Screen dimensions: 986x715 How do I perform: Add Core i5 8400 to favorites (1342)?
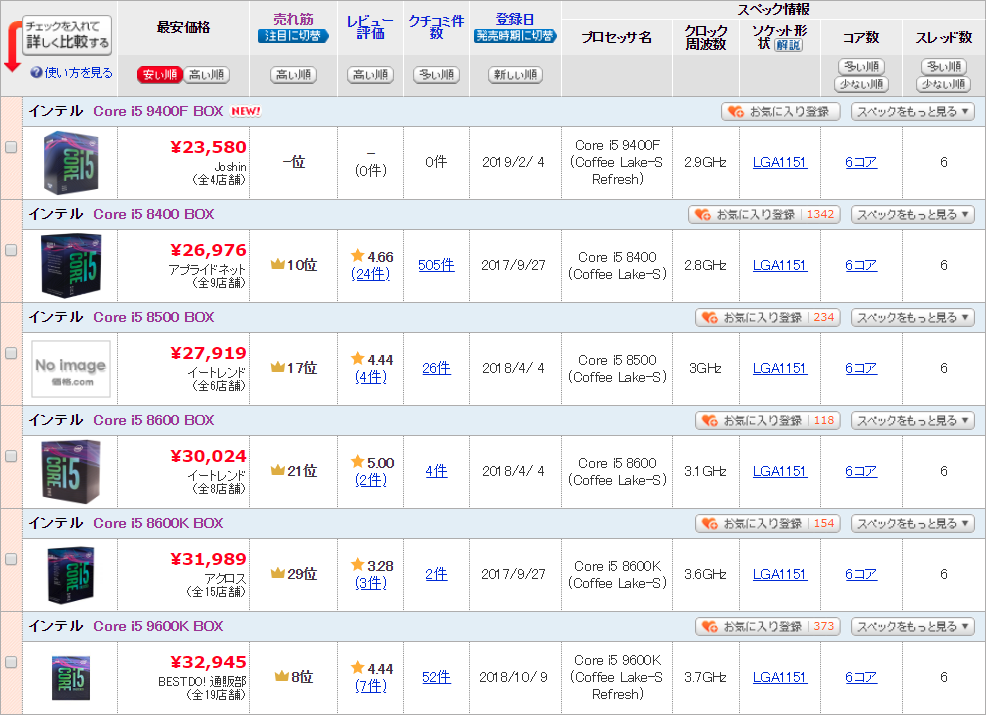pos(764,214)
